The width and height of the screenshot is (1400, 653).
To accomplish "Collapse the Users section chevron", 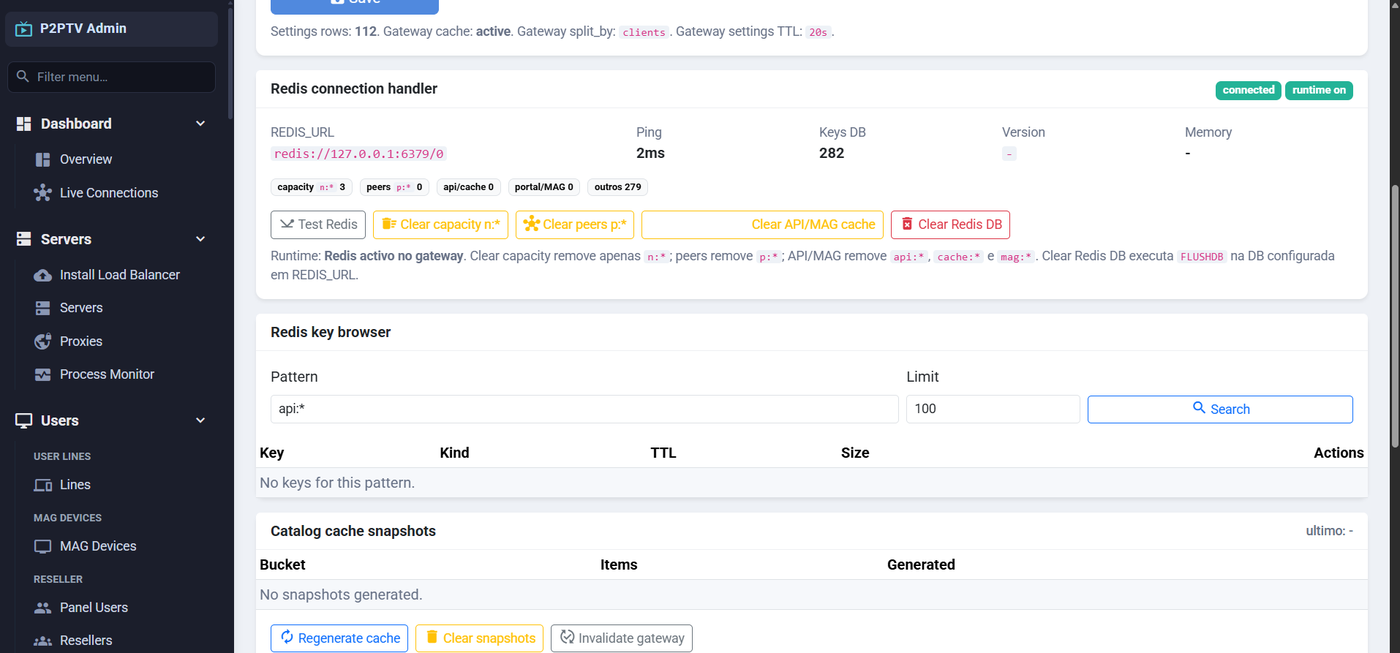I will (200, 421).
